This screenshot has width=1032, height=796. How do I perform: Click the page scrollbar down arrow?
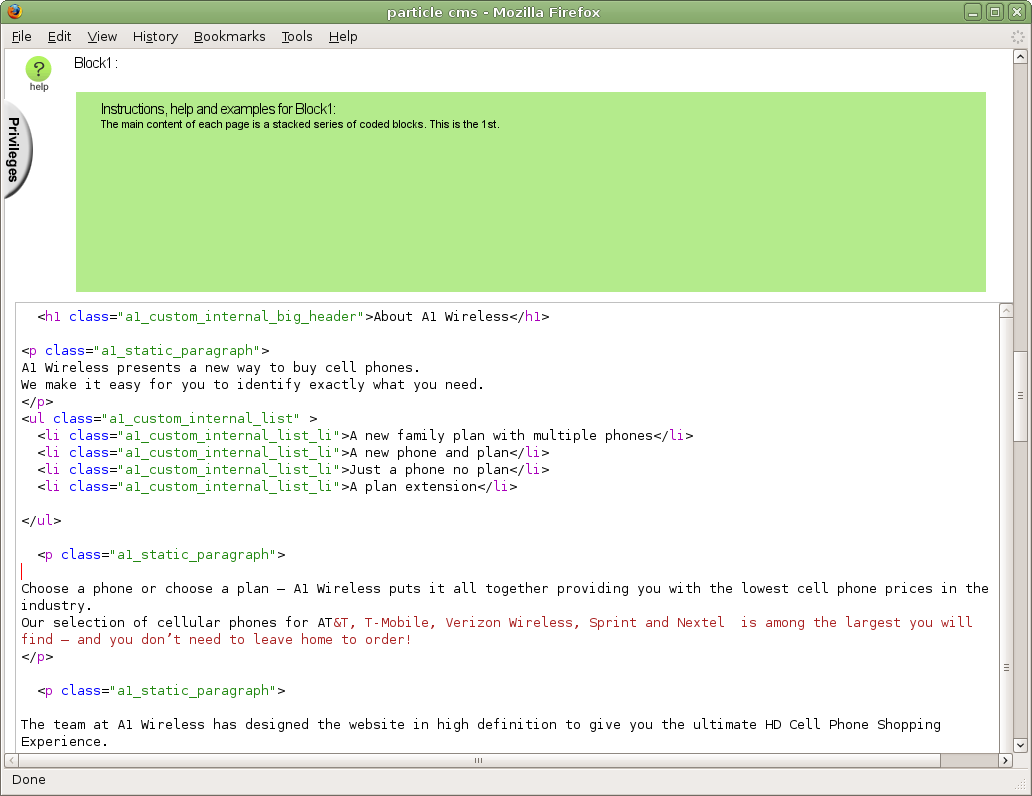click(1020, 745)
